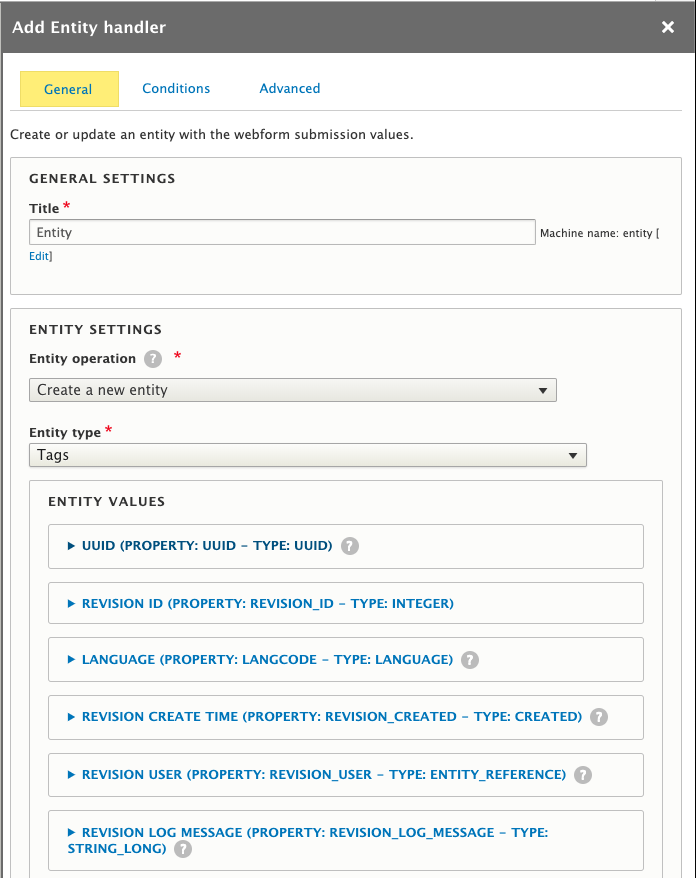Click help icon beside Revision User

(584, 775)
